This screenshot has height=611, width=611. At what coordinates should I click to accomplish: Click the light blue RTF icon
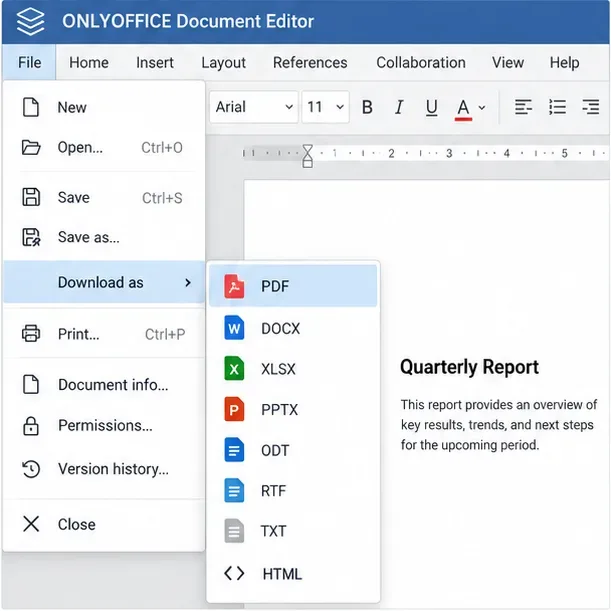tap(234, 490)
